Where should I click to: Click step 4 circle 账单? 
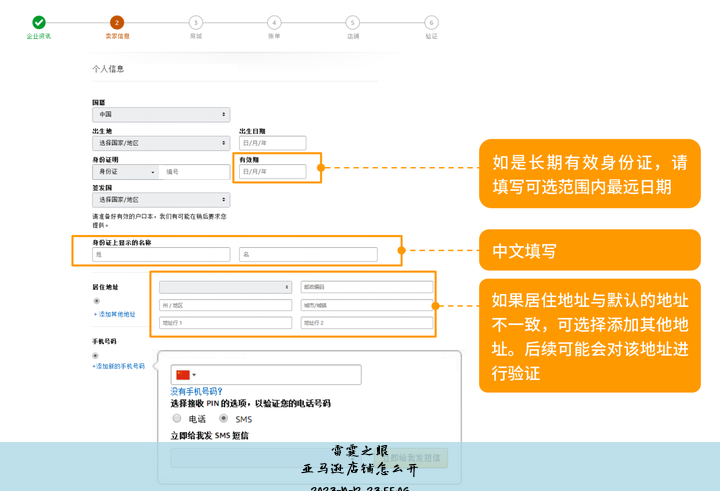tap(274, 22)
